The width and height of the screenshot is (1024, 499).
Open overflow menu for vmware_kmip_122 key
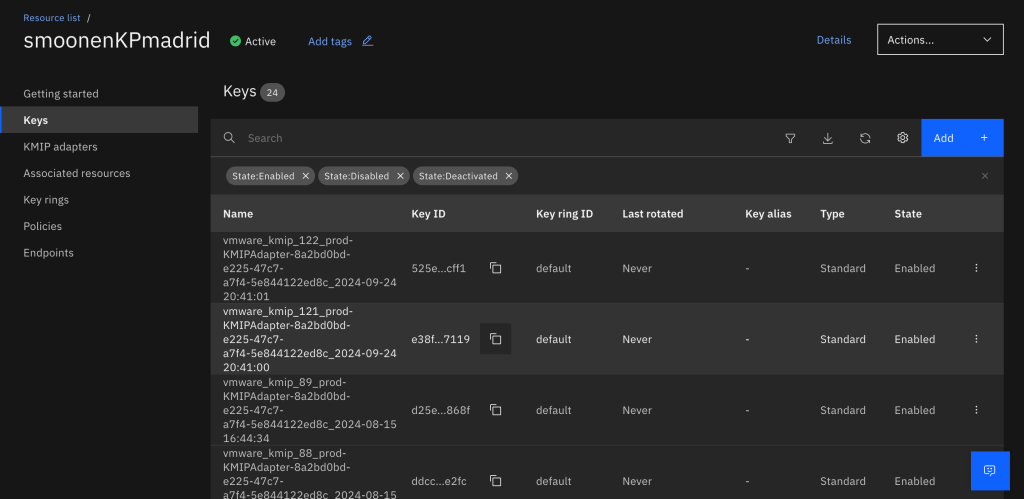976,268
